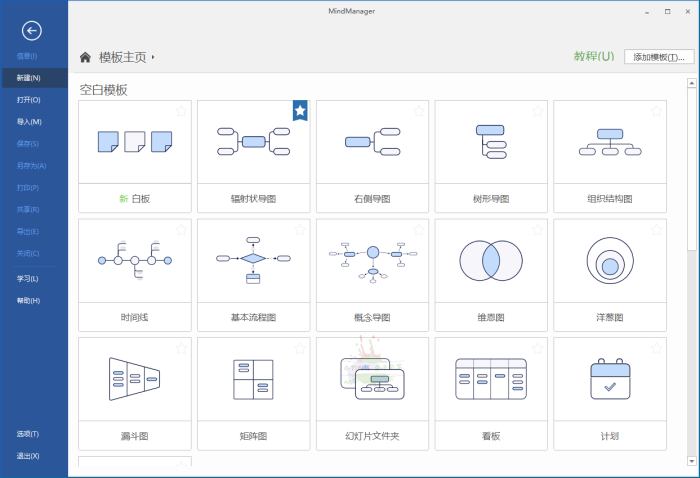
Task: Star the 计划 template card
Action: coord(656,348)
